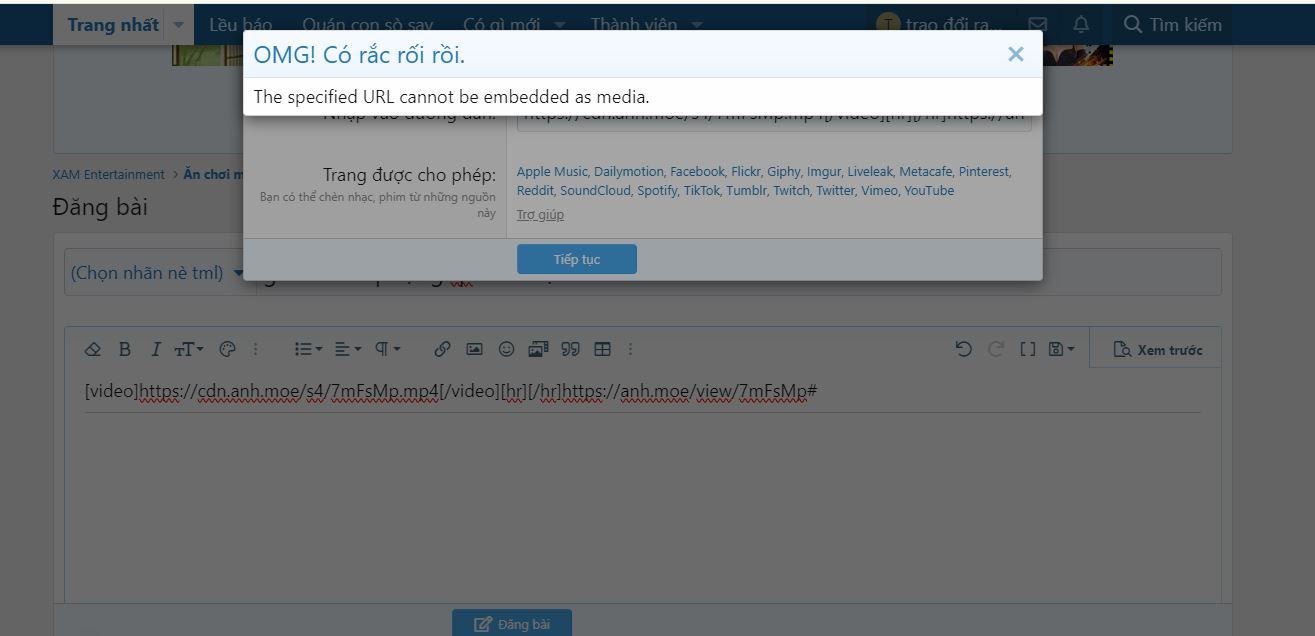
Task: Click the YouTube allowed site link
Action: pyautogui.click(x=929, y=191)
